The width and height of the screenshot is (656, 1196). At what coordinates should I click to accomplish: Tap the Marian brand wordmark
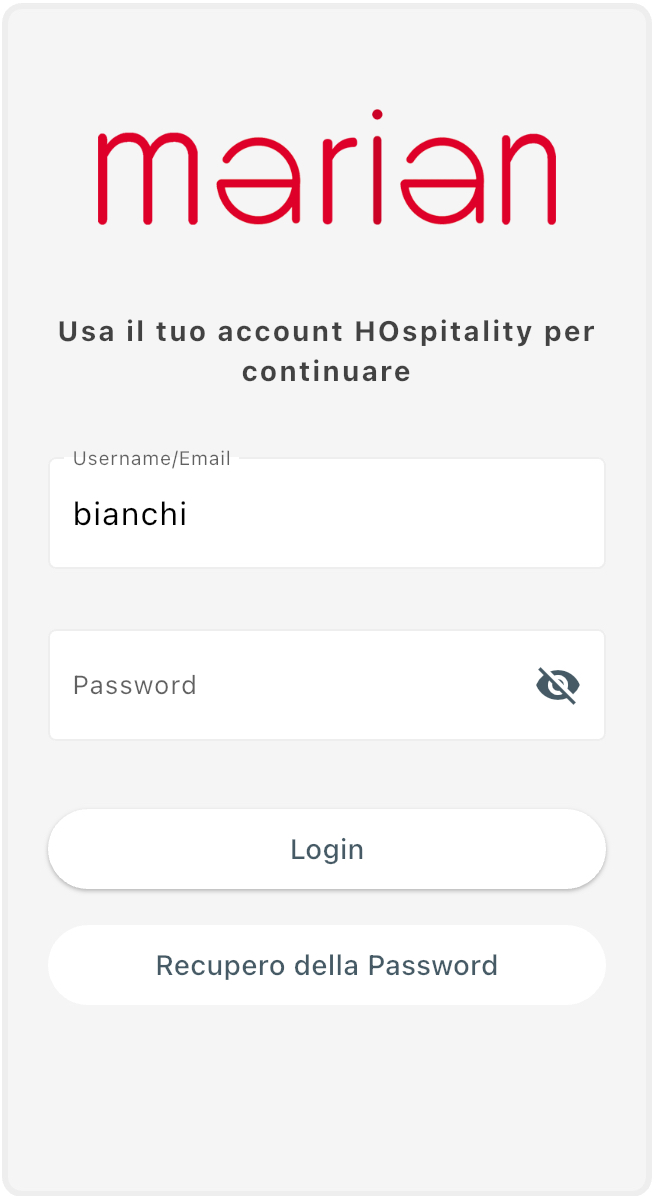coord(327,167)
